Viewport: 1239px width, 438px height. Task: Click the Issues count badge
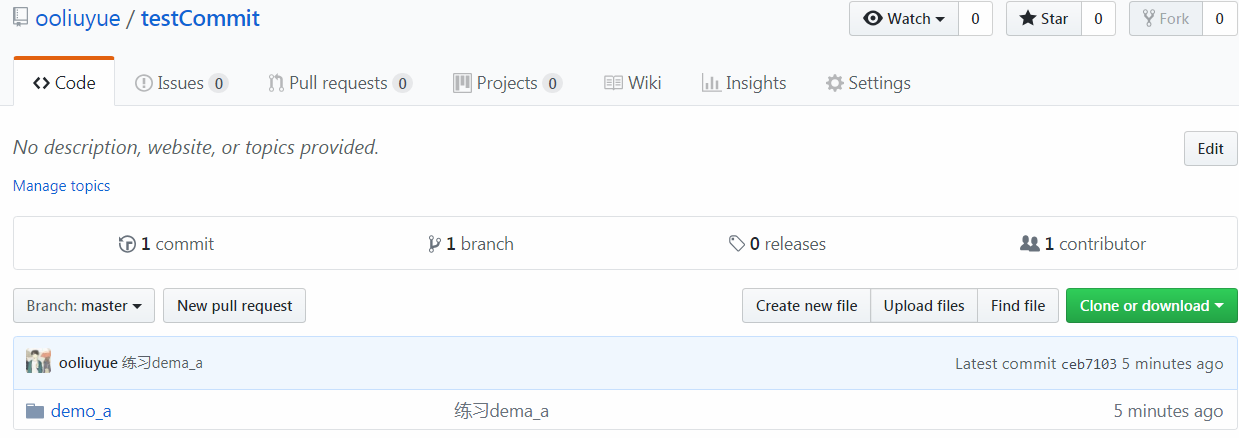coord(218,83)
